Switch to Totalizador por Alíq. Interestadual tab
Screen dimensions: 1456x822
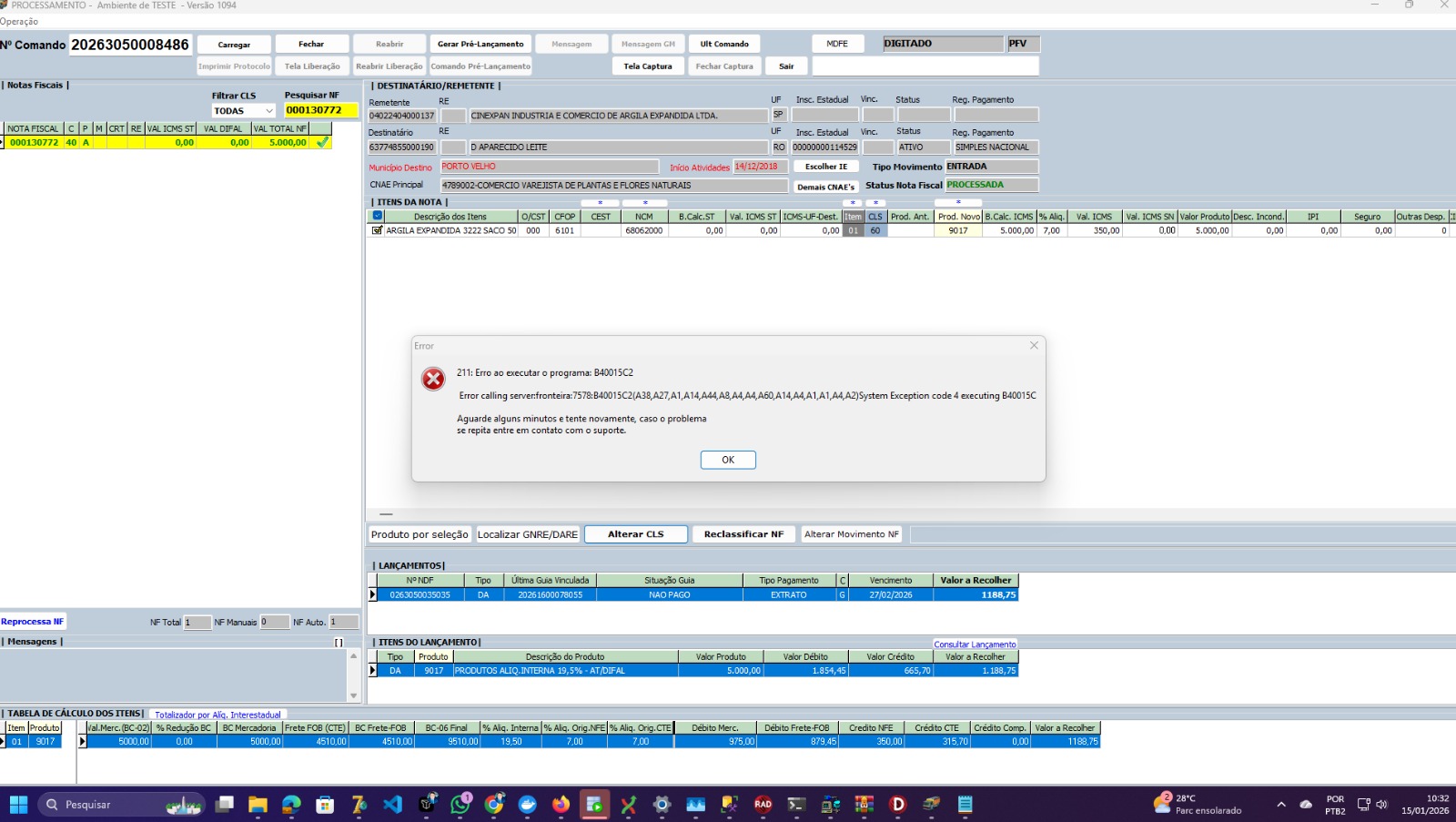tap(217, 715)
